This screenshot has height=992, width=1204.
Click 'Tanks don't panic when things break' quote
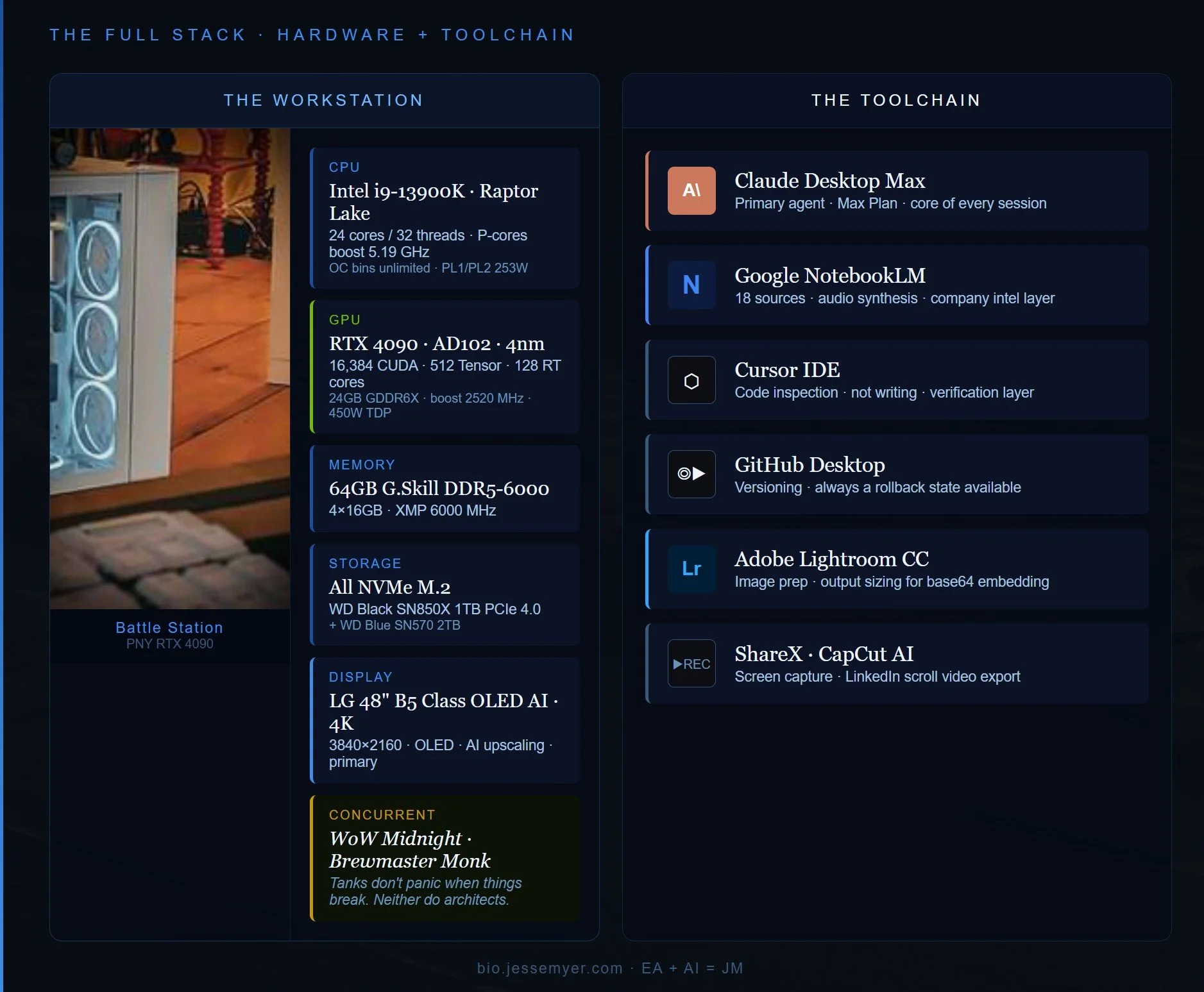pyautogui.click(x=425, y=891)
